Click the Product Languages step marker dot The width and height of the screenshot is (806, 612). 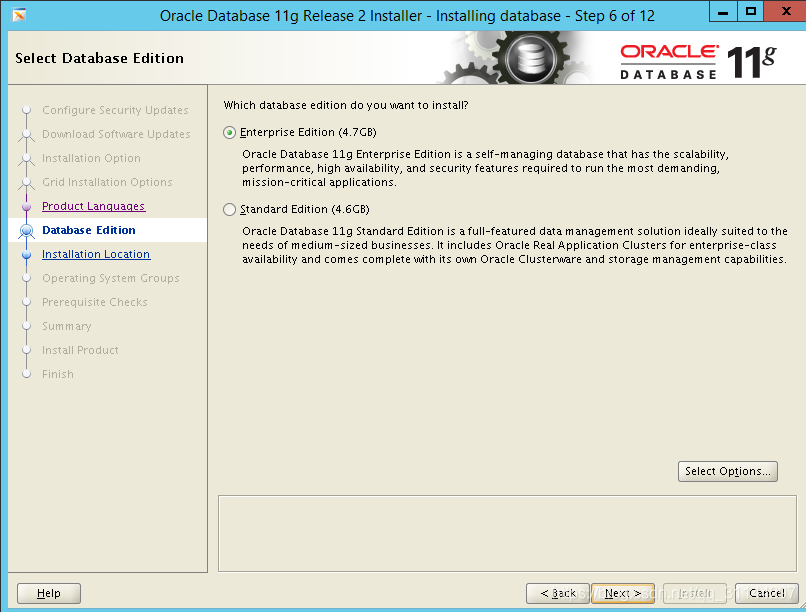[26, 207]
